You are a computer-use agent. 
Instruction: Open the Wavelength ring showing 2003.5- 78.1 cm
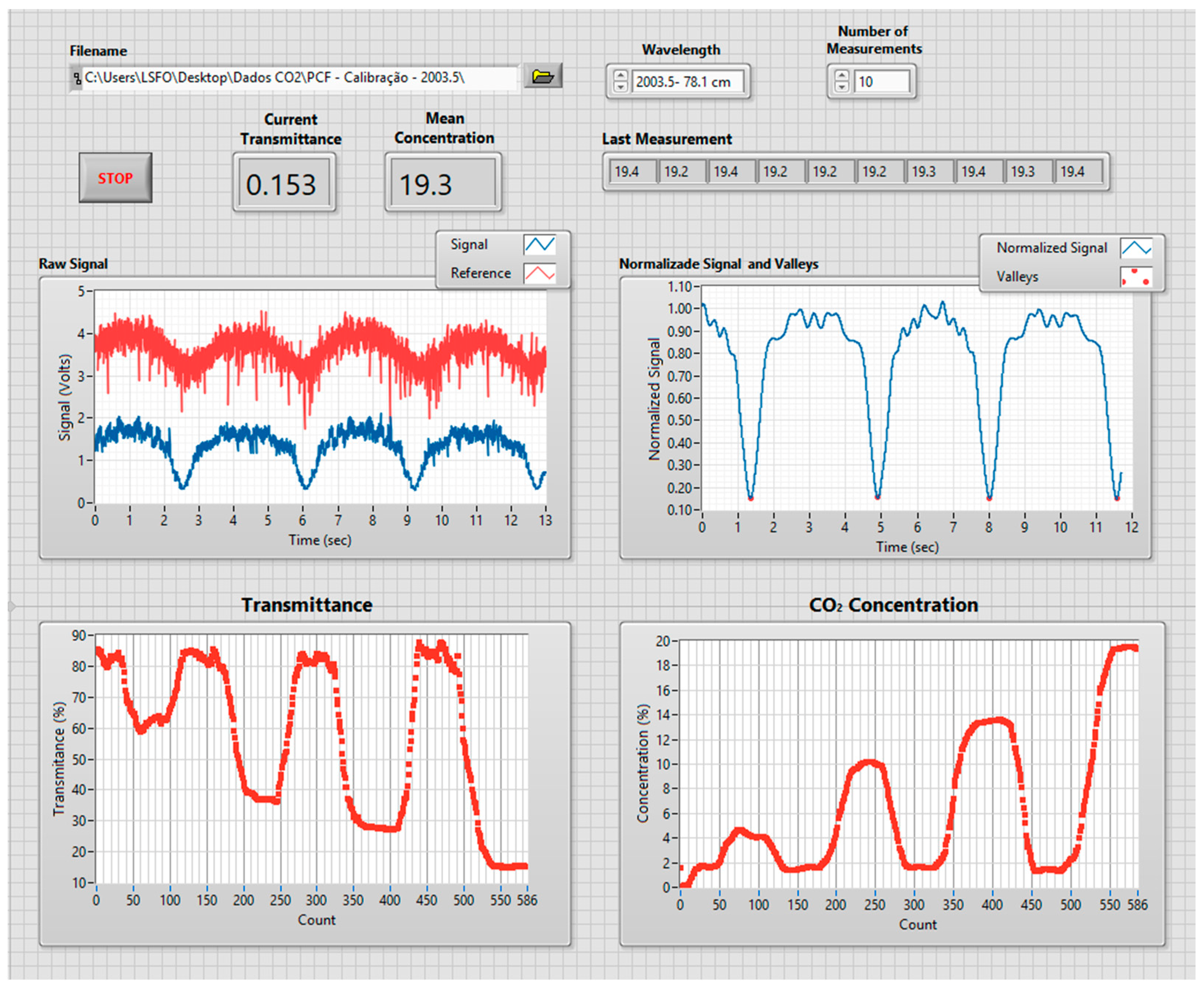[x=687, y=82]
